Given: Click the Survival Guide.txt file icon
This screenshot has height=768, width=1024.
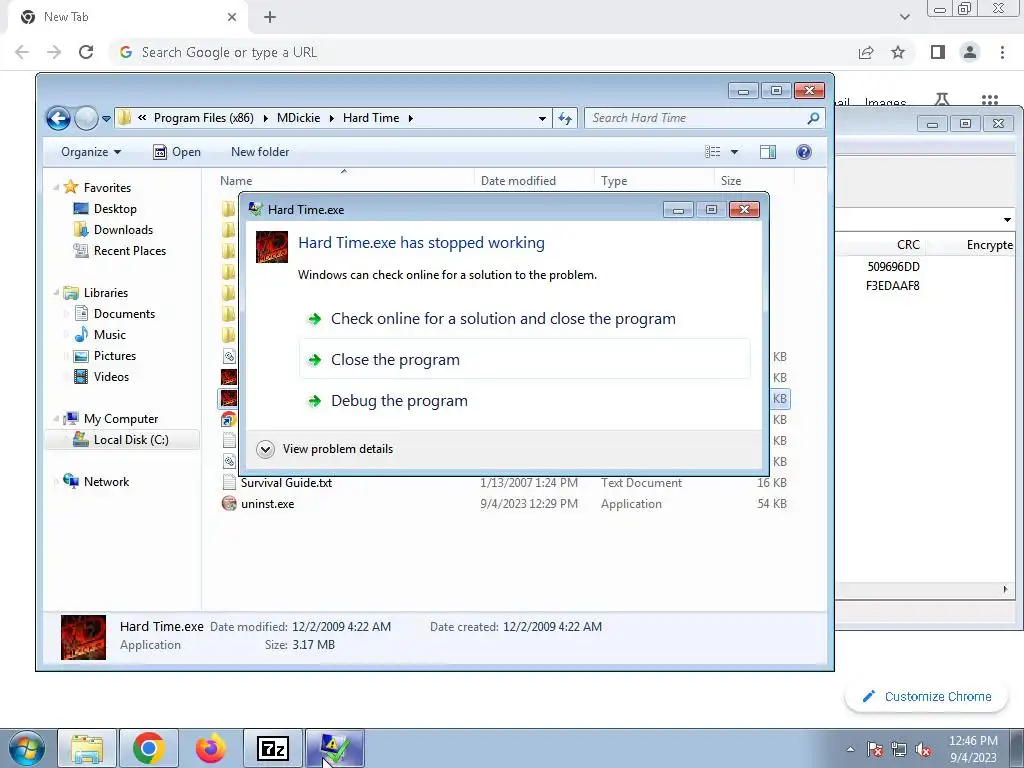Looking at the screenshot, I should pyautogui.click(x=229, y=483).
